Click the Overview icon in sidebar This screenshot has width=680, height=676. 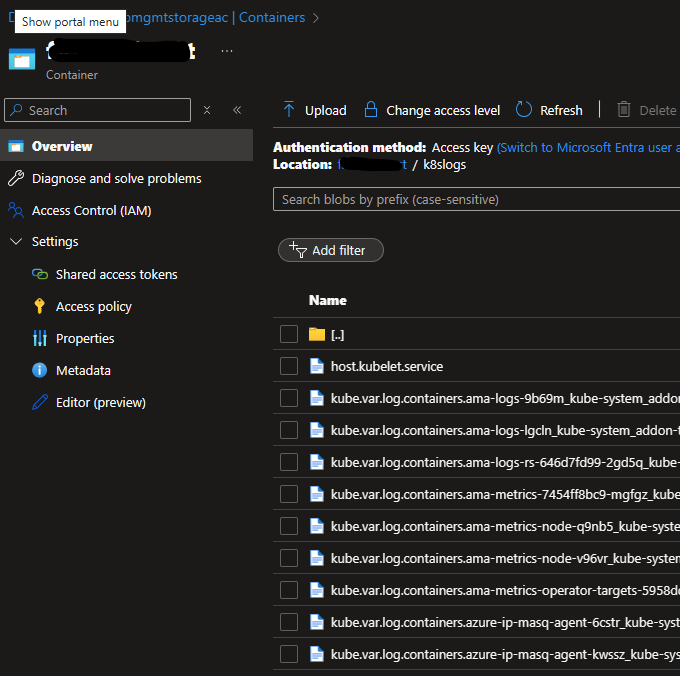(16, 146)
